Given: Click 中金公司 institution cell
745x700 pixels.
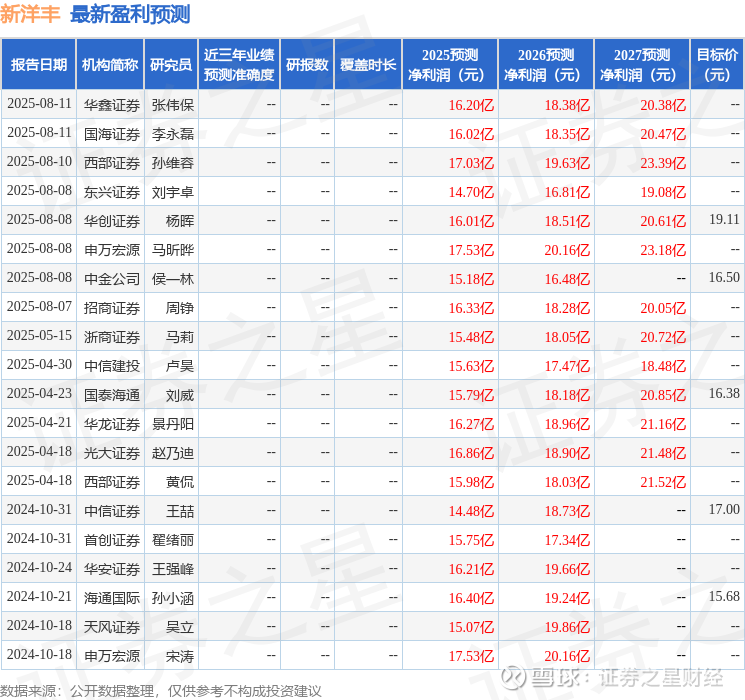Looking at the screenshot, I should [x=112, y=279].
